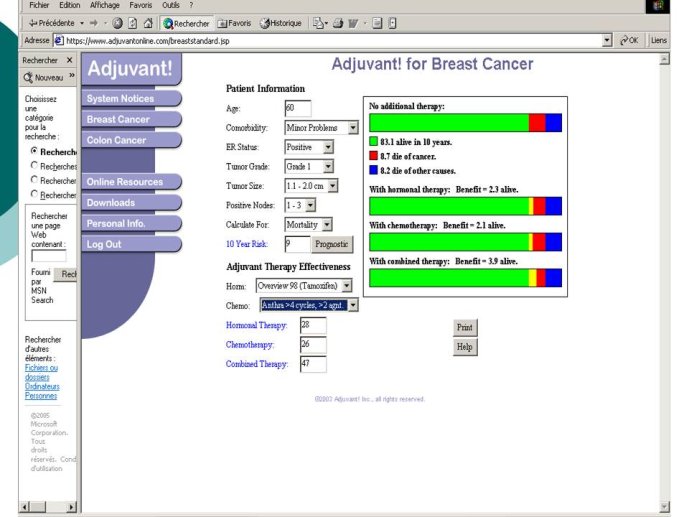Click the Word edit toolbar icon
689x517 pixels.
coord(353,23)
